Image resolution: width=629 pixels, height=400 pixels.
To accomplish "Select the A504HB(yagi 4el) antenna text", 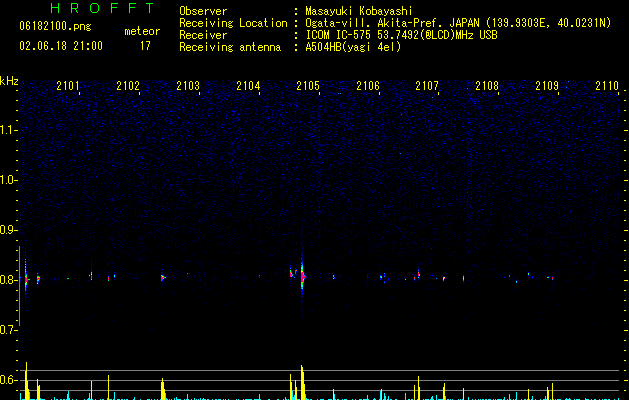I will pyautogui.click(x=353, y=47).
